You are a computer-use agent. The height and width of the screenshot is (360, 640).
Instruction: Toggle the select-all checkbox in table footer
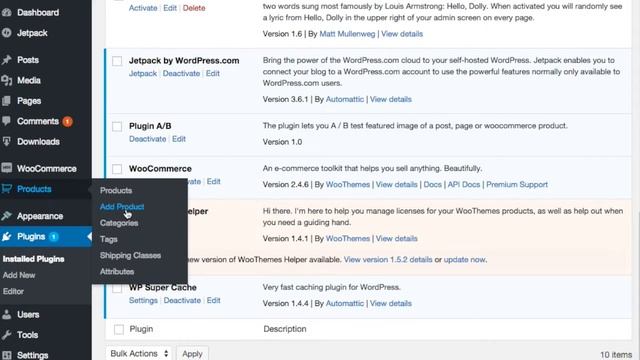point(119,329)
